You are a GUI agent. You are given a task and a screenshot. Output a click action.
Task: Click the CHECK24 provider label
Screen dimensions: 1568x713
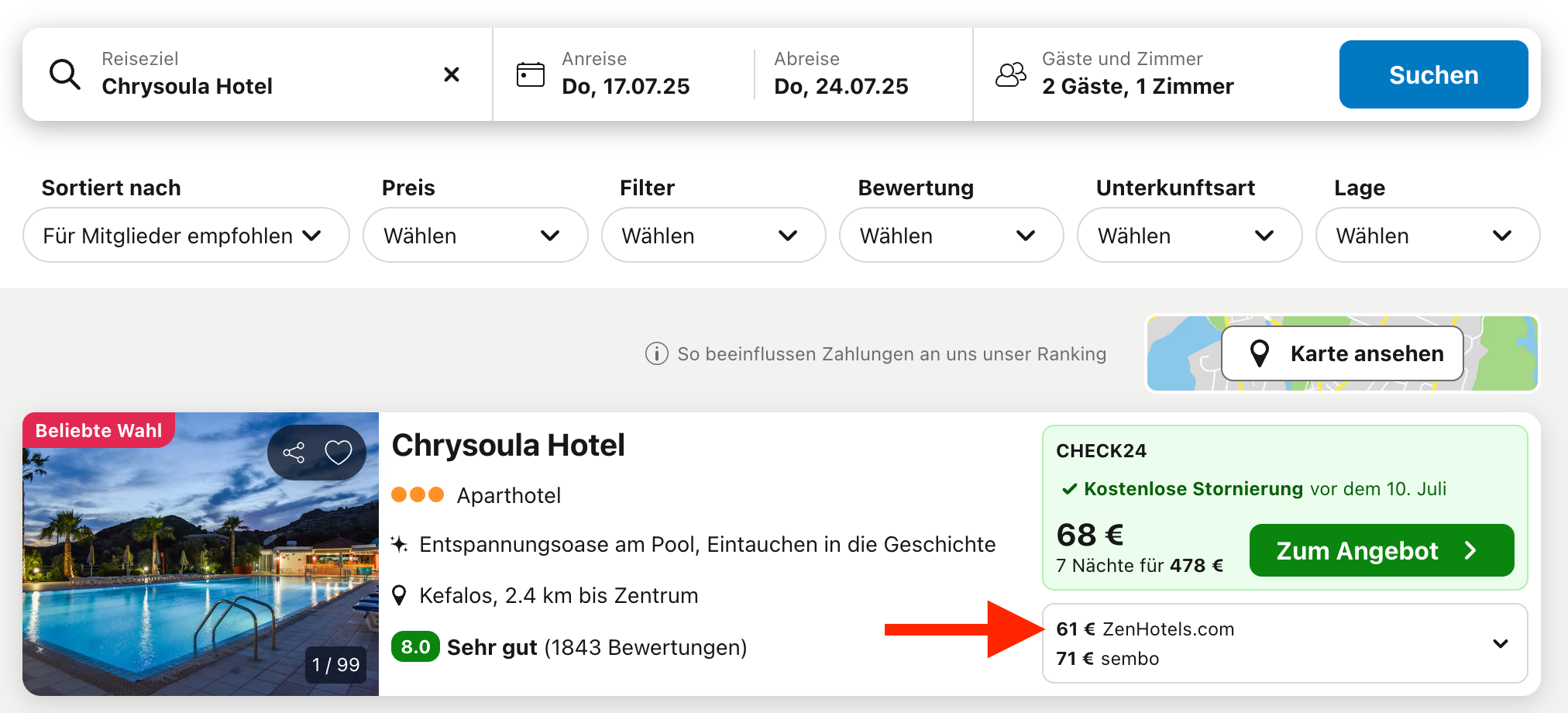click(x=1101, y=450)
